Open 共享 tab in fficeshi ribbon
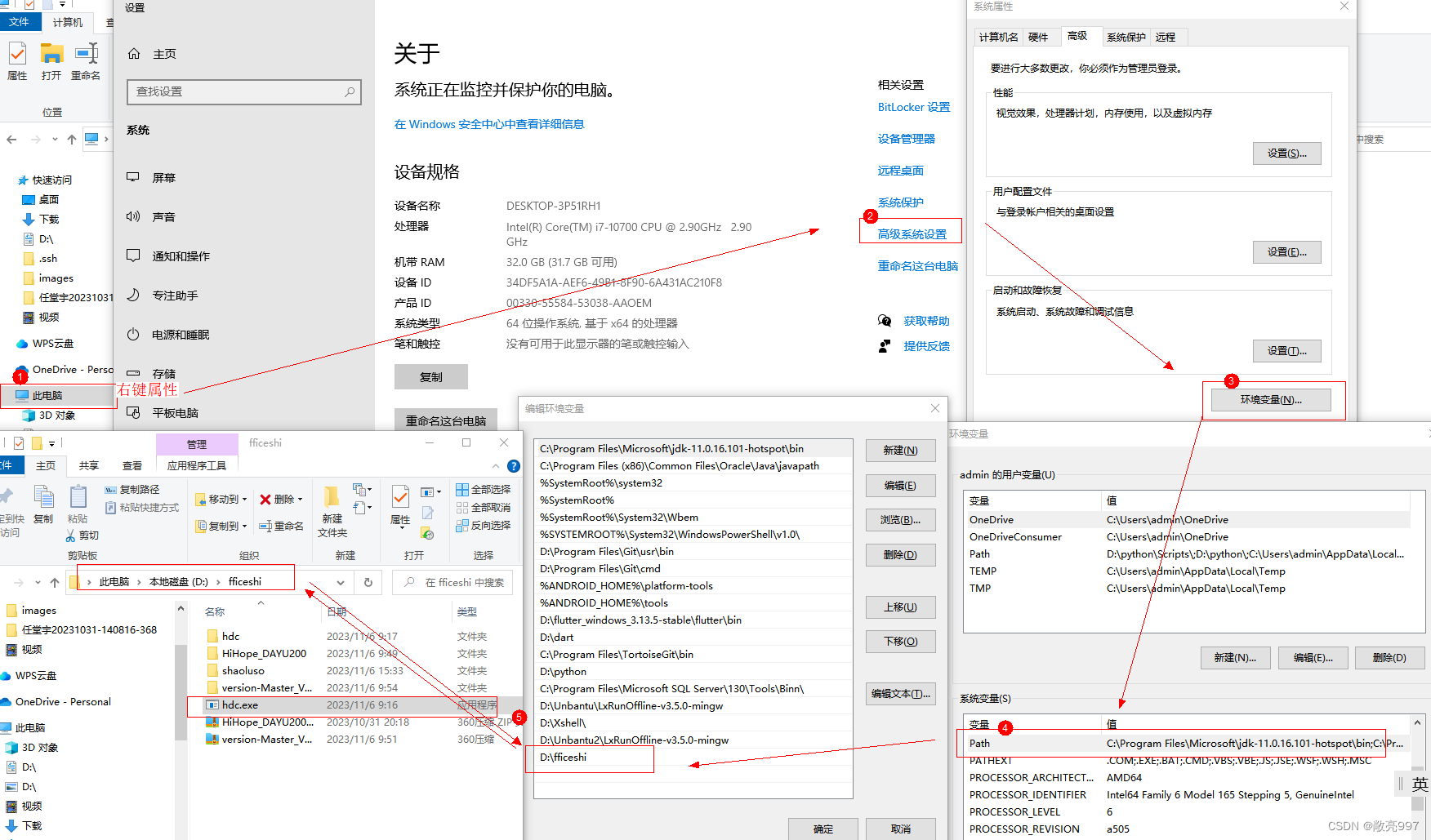 pyautogui.click(x=89, y=465)
